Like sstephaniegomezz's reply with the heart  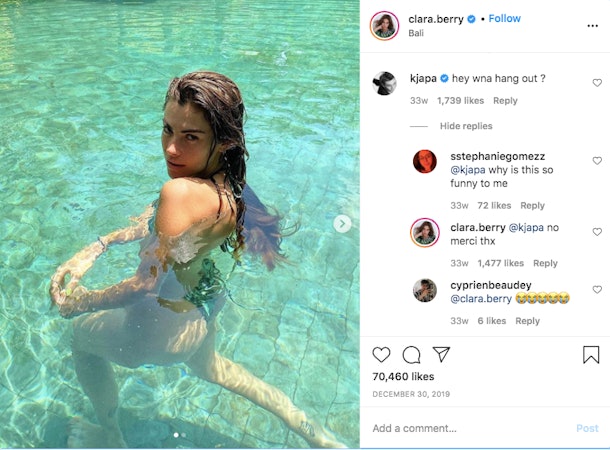point(597,161)
